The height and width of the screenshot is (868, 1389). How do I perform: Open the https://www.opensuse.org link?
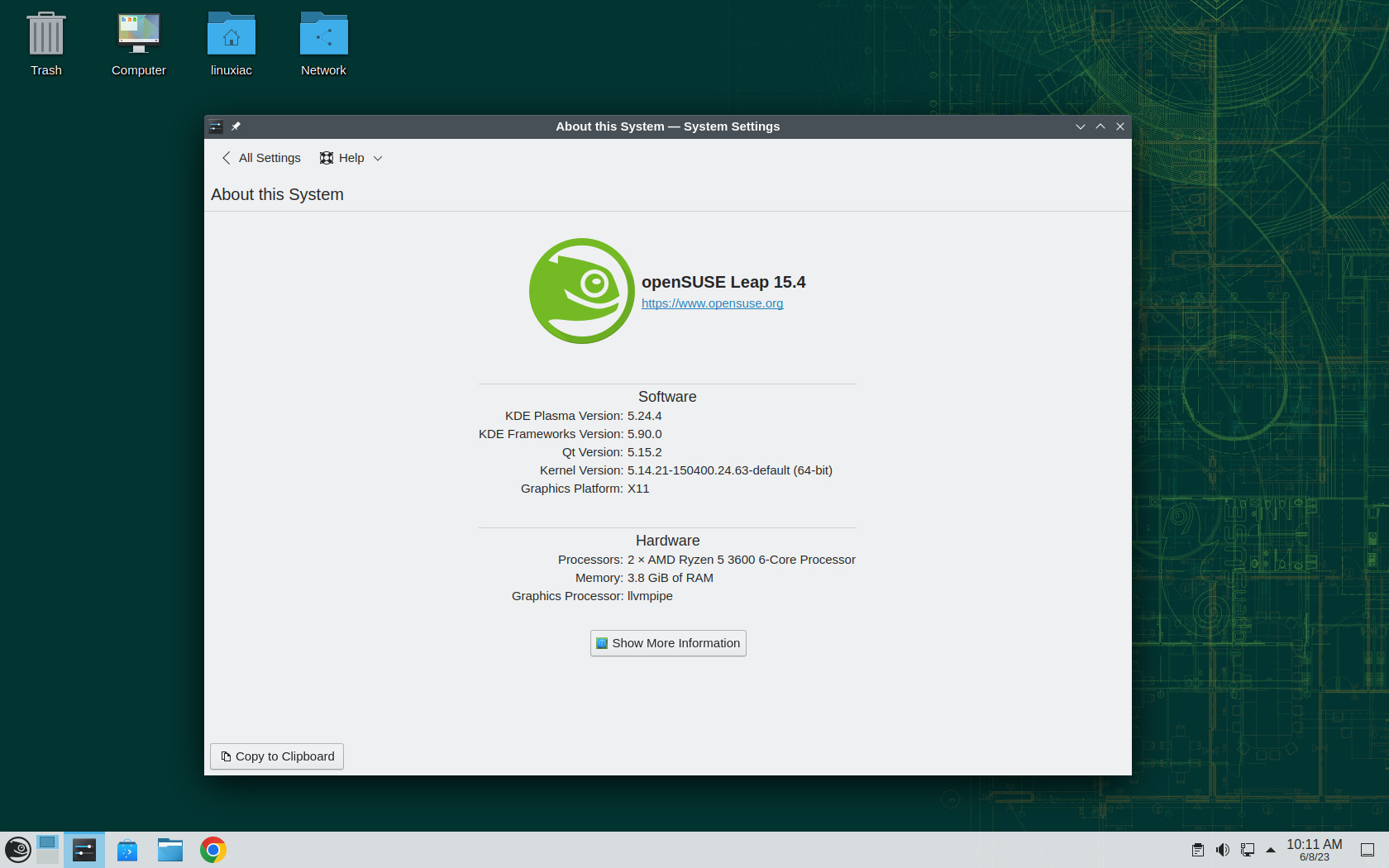712,303
